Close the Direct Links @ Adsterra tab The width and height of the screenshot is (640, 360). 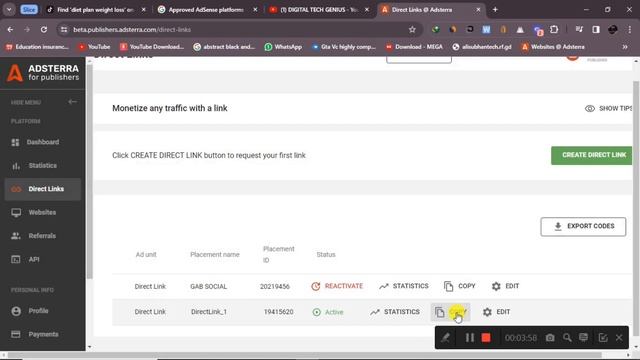click(x=478, y=9)
